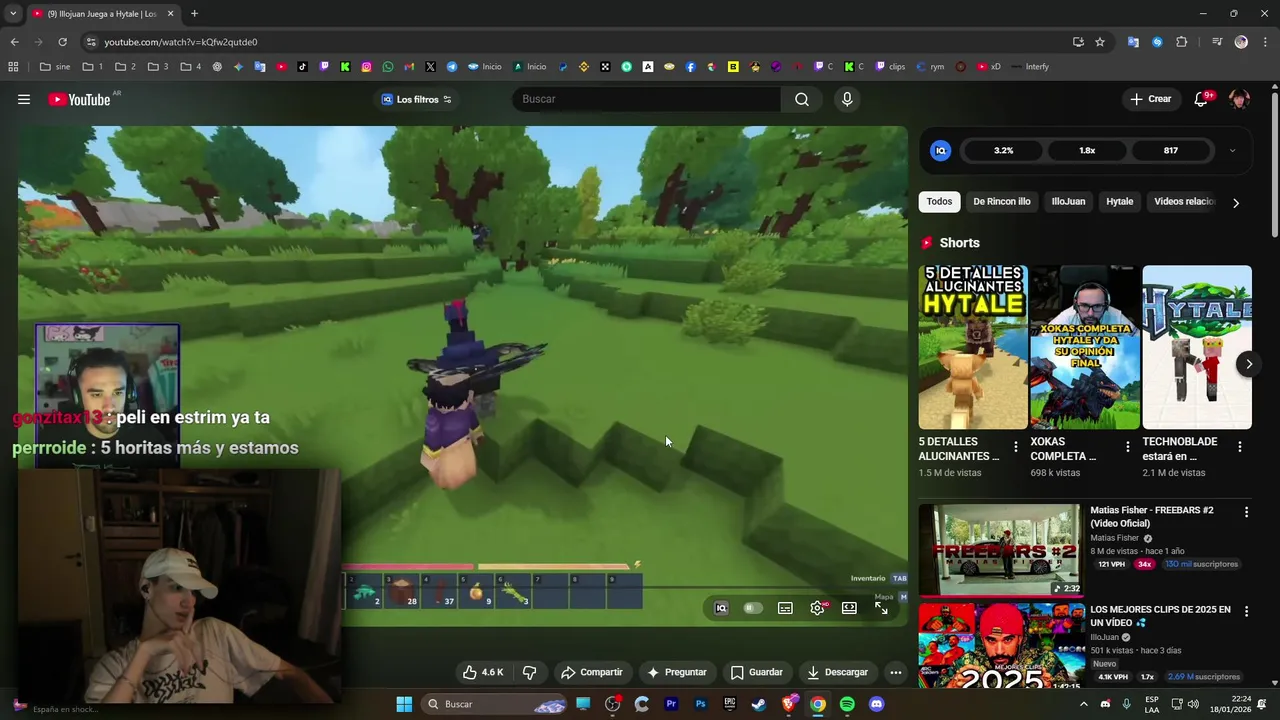Open options for the 5 DETALLES short
The height and width of the screenshot is (720, 1280).
pyautogui.click(x=1016, y=447)
